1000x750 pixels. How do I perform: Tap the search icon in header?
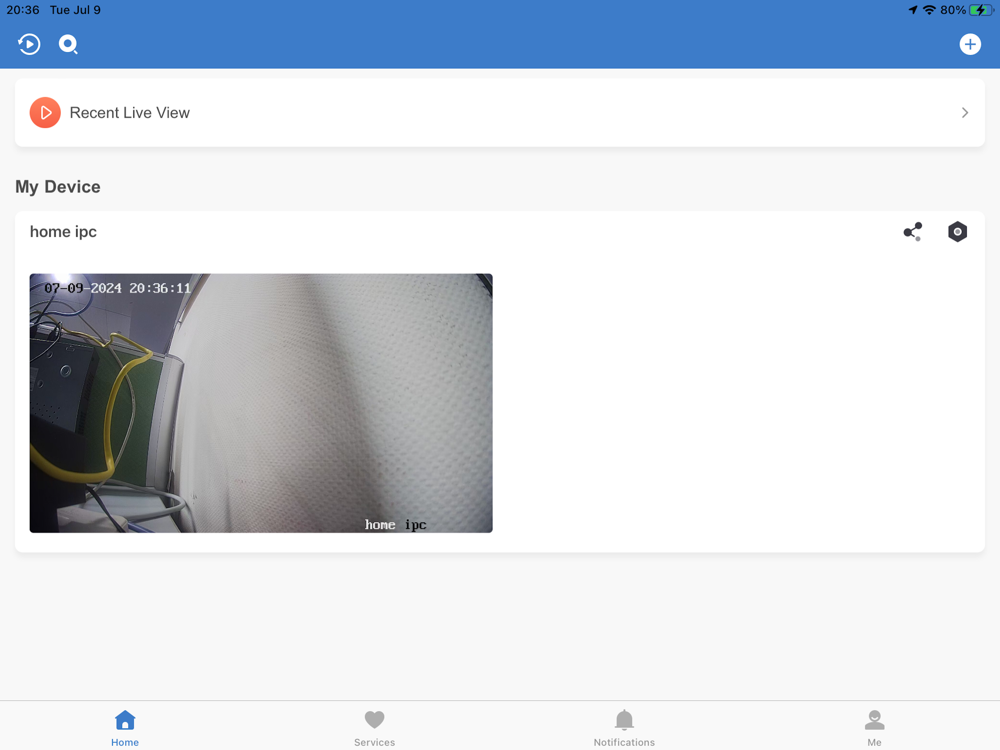pos(68,44)
